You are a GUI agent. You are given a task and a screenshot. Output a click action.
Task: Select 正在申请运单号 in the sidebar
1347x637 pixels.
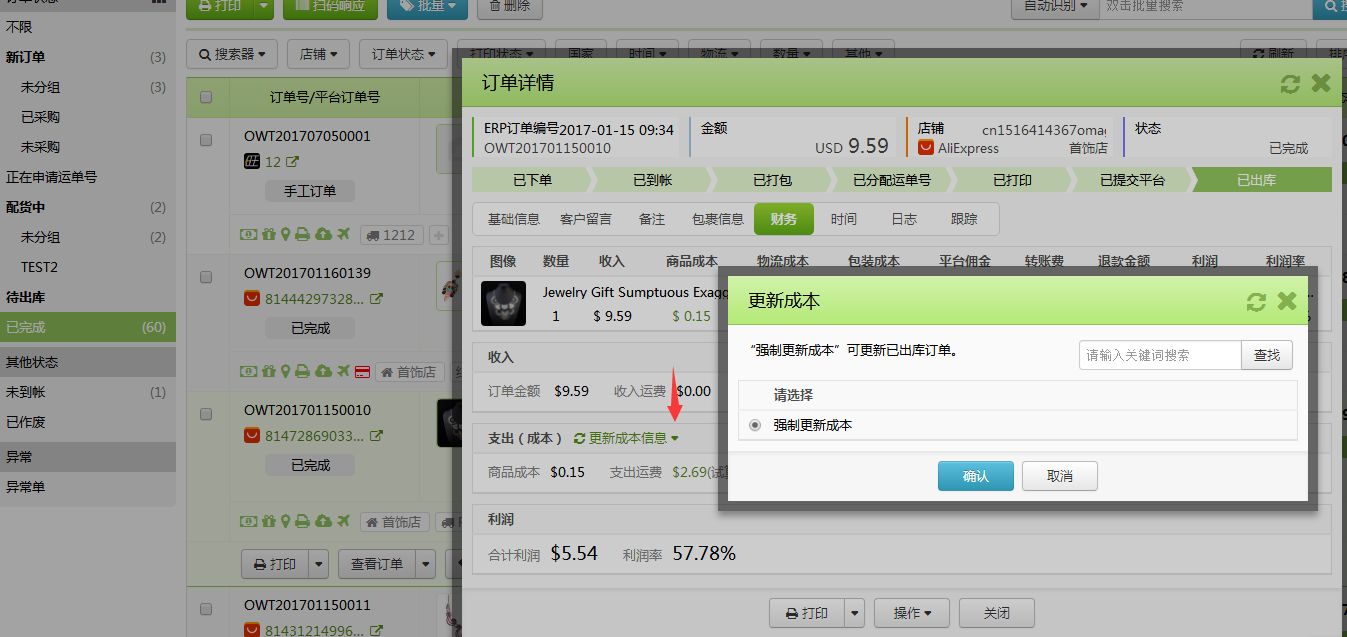(88, 177)
